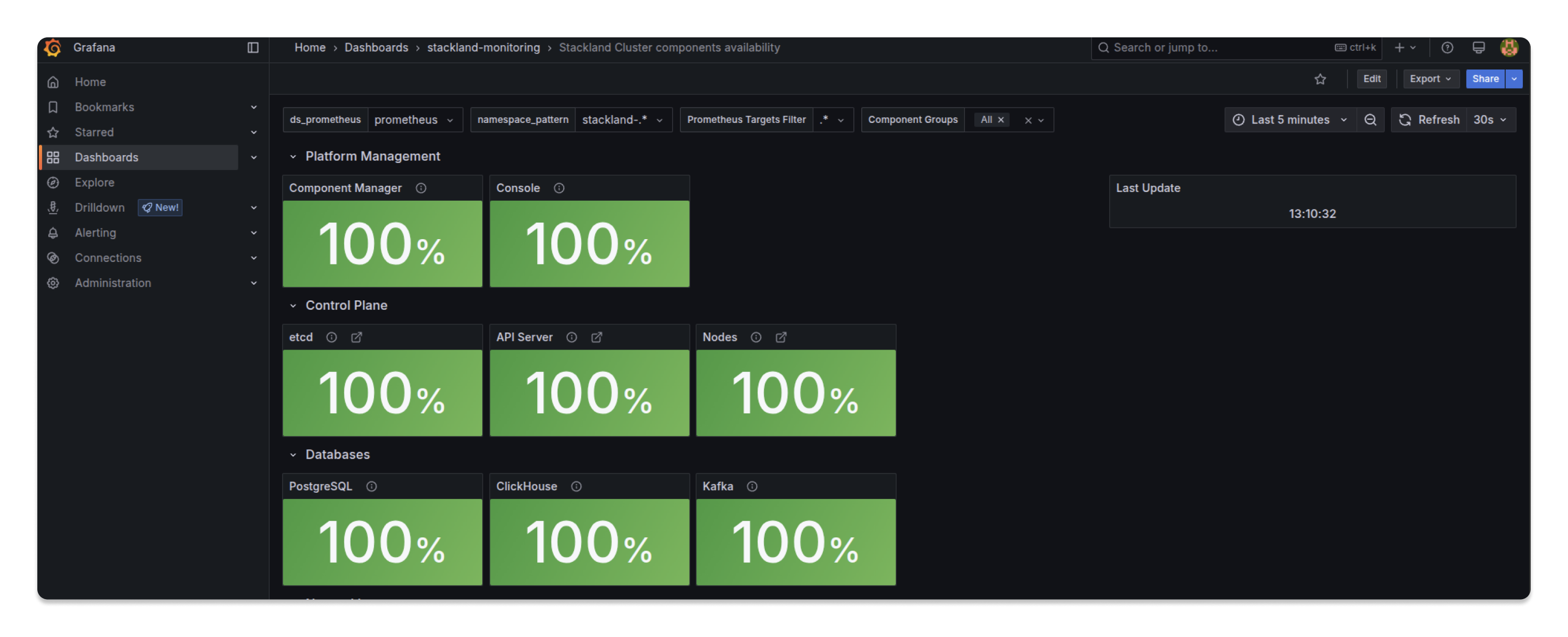Show PostgreSQL panel info icon
The height and width of the screenshot is (637, 1568).
[x=371, y=487]
